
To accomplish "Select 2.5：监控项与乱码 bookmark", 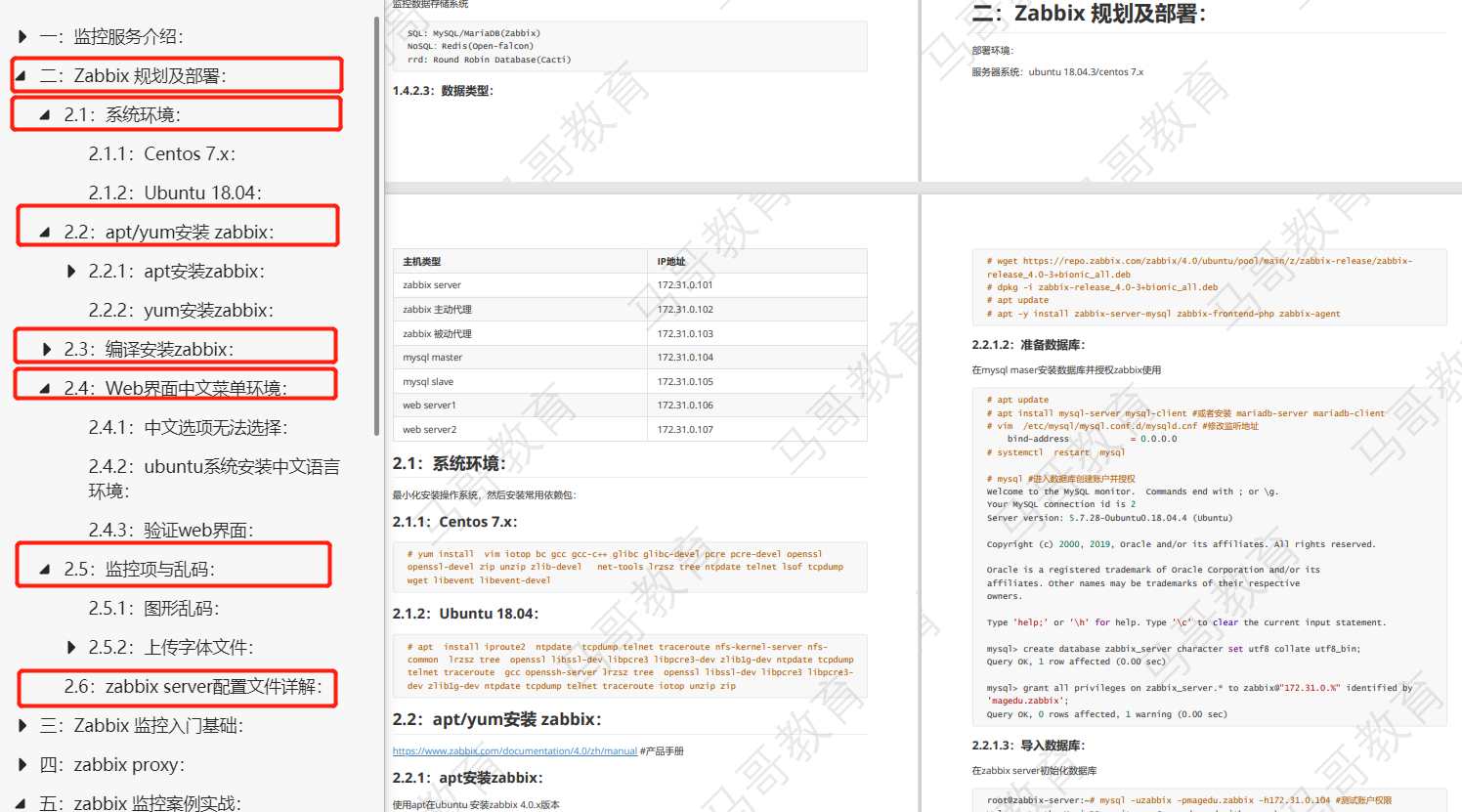I will [140, 570].
